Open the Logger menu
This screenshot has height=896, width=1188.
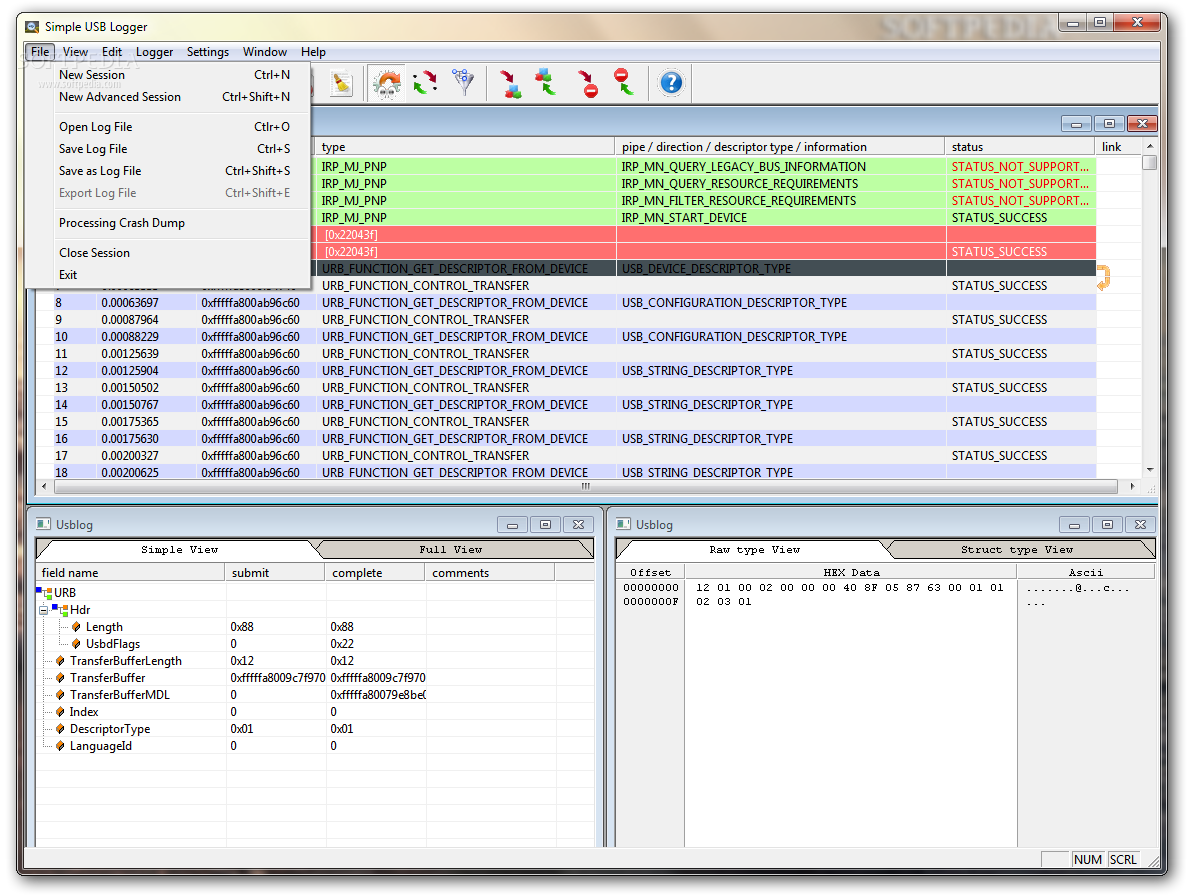(155, 52)
